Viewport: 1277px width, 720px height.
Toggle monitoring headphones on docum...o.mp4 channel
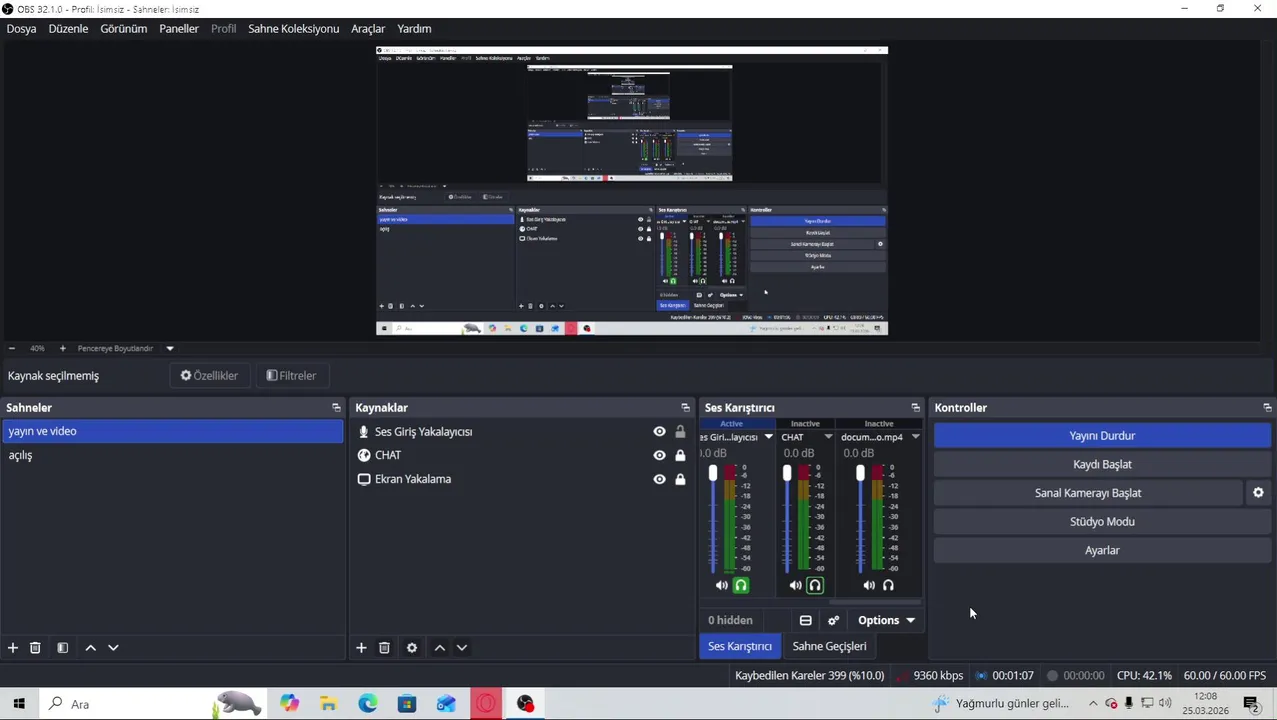pyautogui.click(x=888, y=586)
